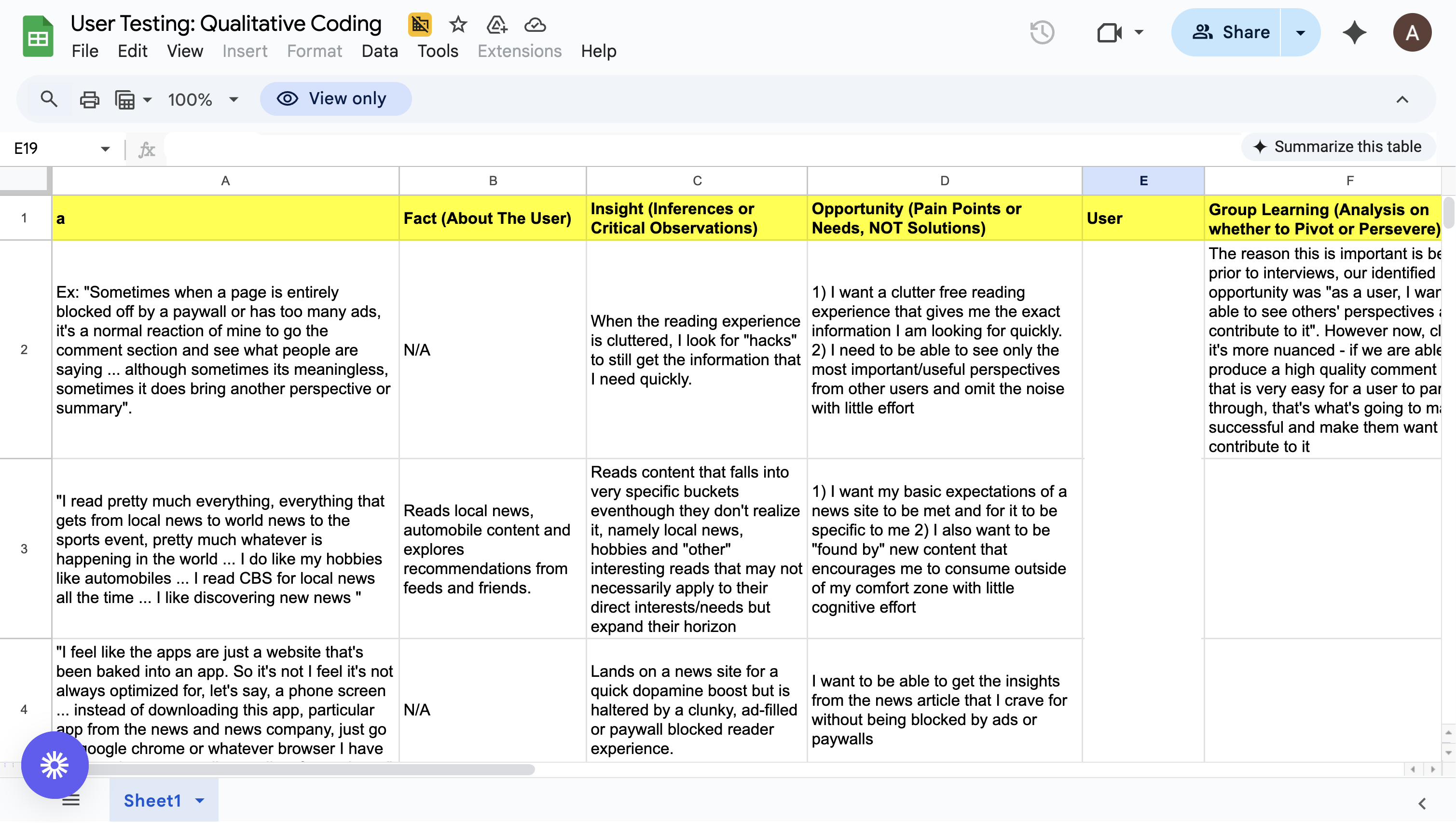Open version history clock icon

[1042, 32]
